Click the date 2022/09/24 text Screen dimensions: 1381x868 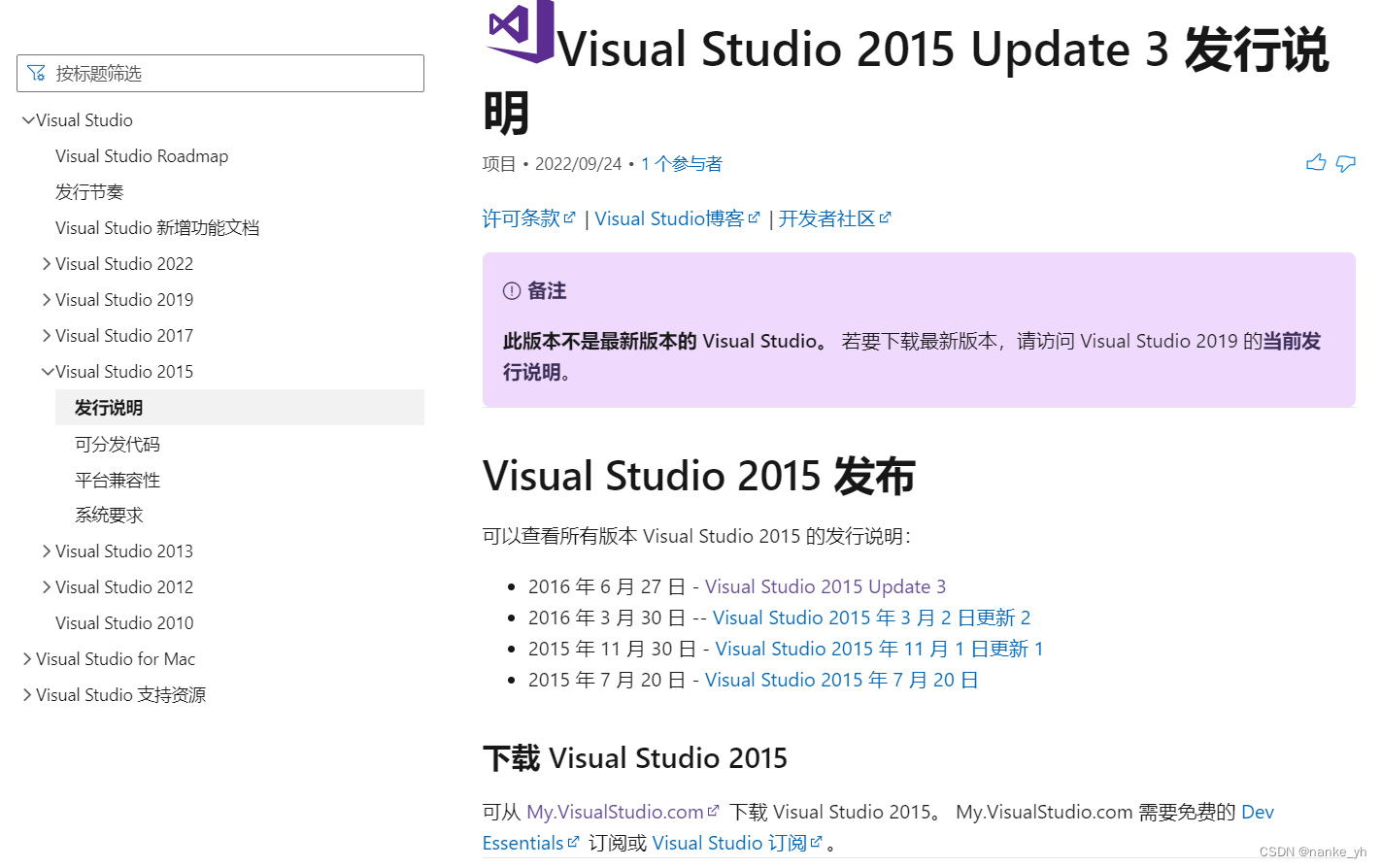tap(578, 163)
